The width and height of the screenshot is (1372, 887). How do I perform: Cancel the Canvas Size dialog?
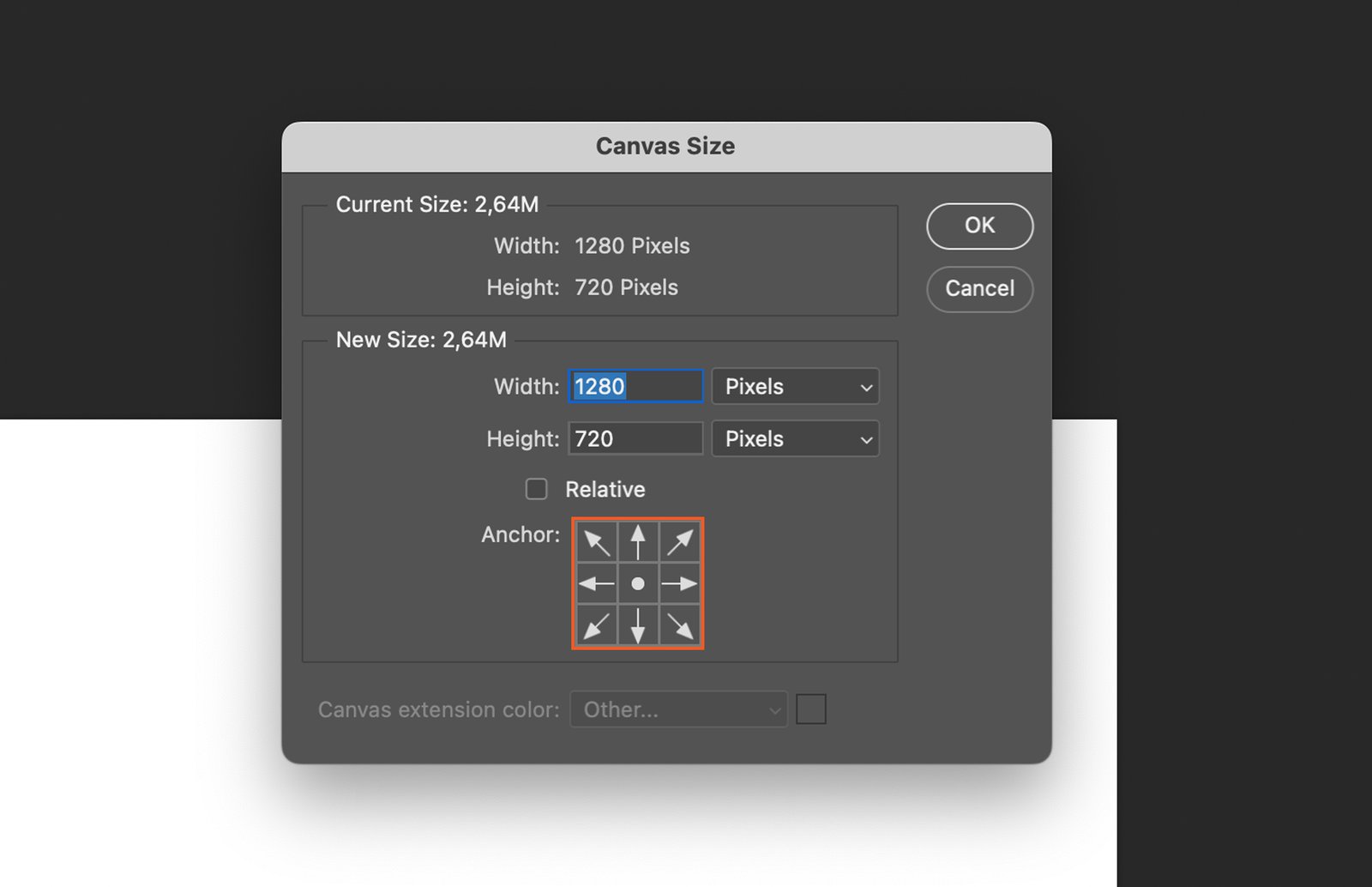tap(979, 289)
